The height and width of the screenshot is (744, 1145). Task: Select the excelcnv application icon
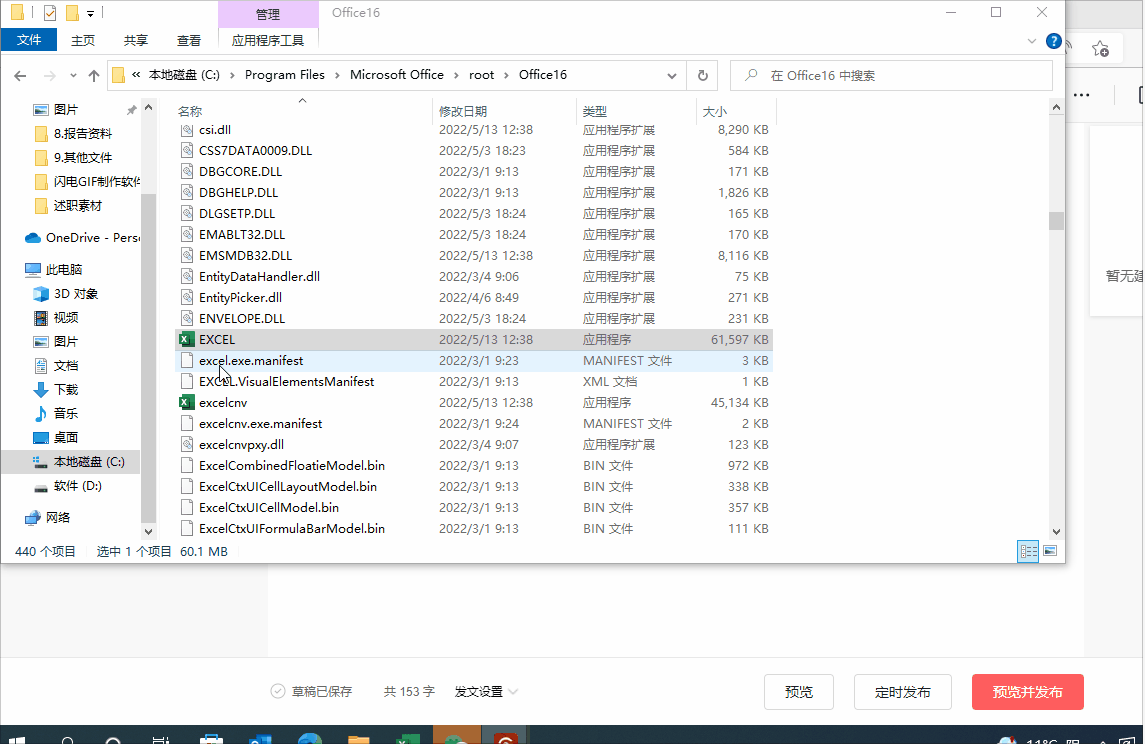point(187,402)
